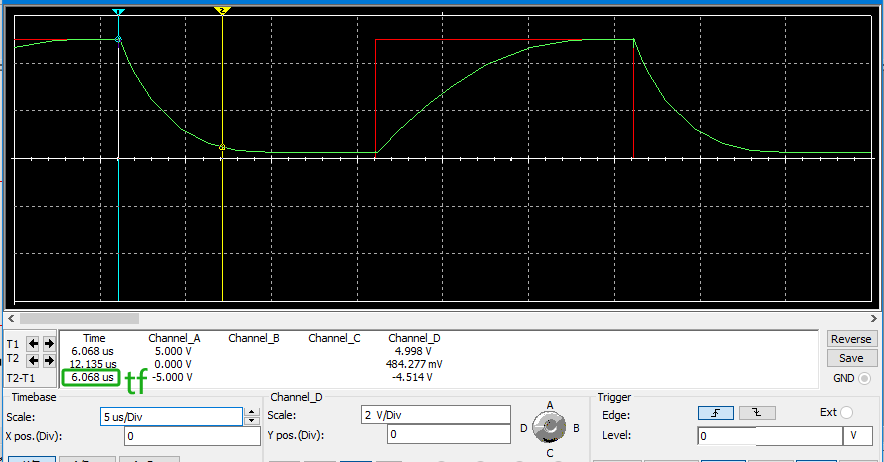The width and height of the screenshot is (884, 462).
Task: Select the yellow T2 cursor marker triangle
Action: (223, 11)
